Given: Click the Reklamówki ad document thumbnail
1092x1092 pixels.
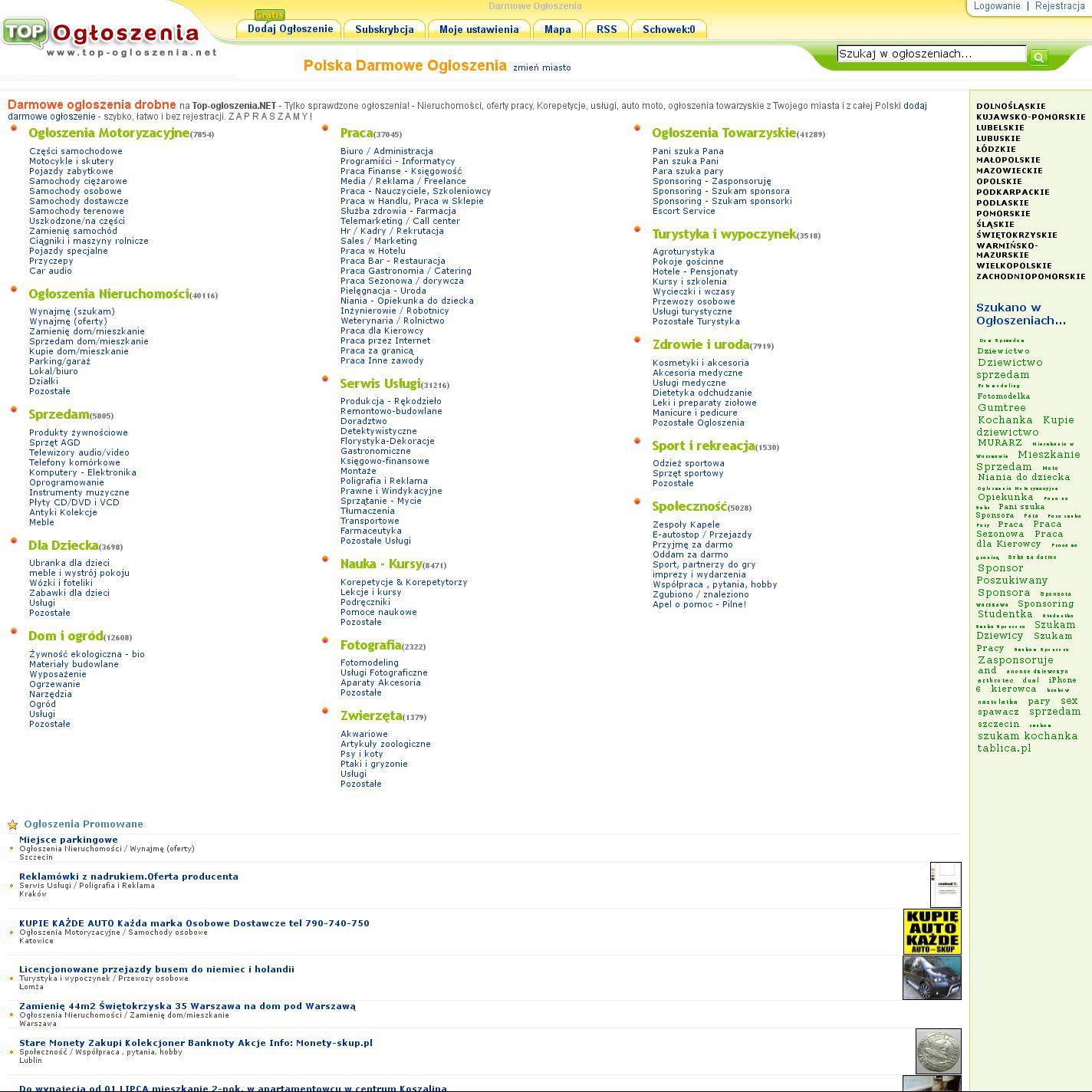Looking at the screenshot, I should point(945,885).
